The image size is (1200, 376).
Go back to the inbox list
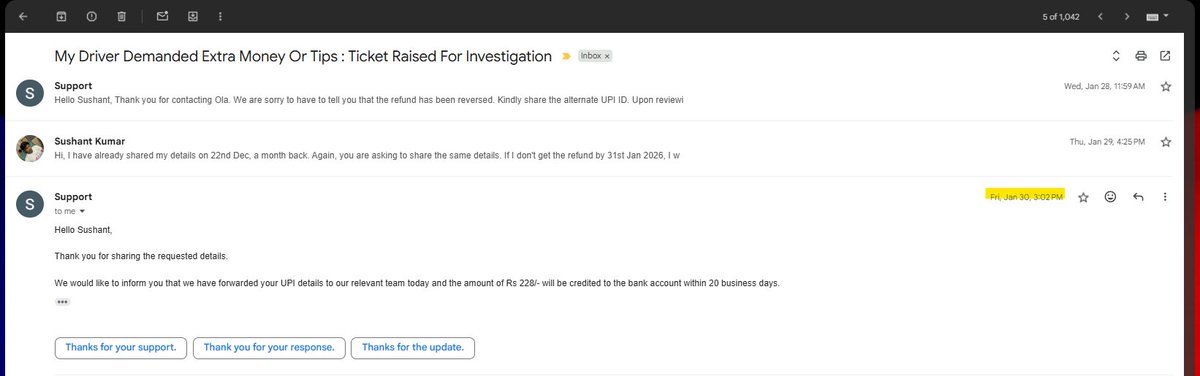click(x=22, y=17)
